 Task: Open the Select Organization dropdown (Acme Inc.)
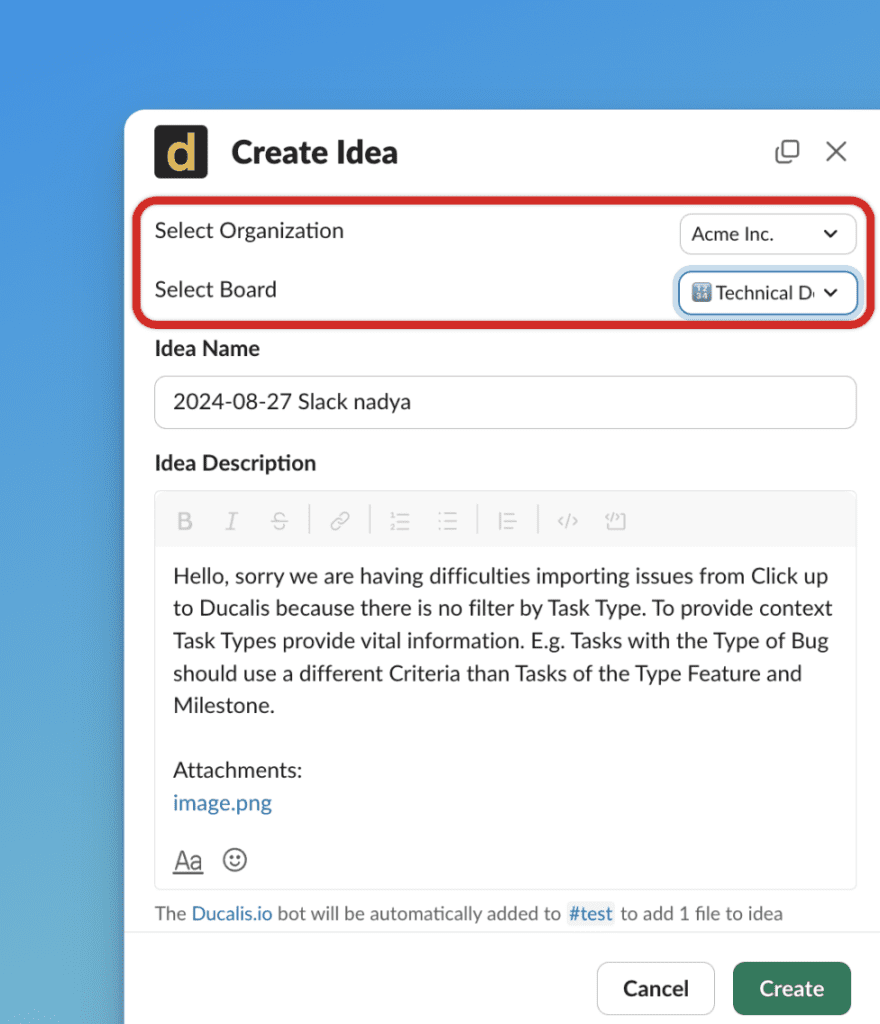click(x=767, y=234)
